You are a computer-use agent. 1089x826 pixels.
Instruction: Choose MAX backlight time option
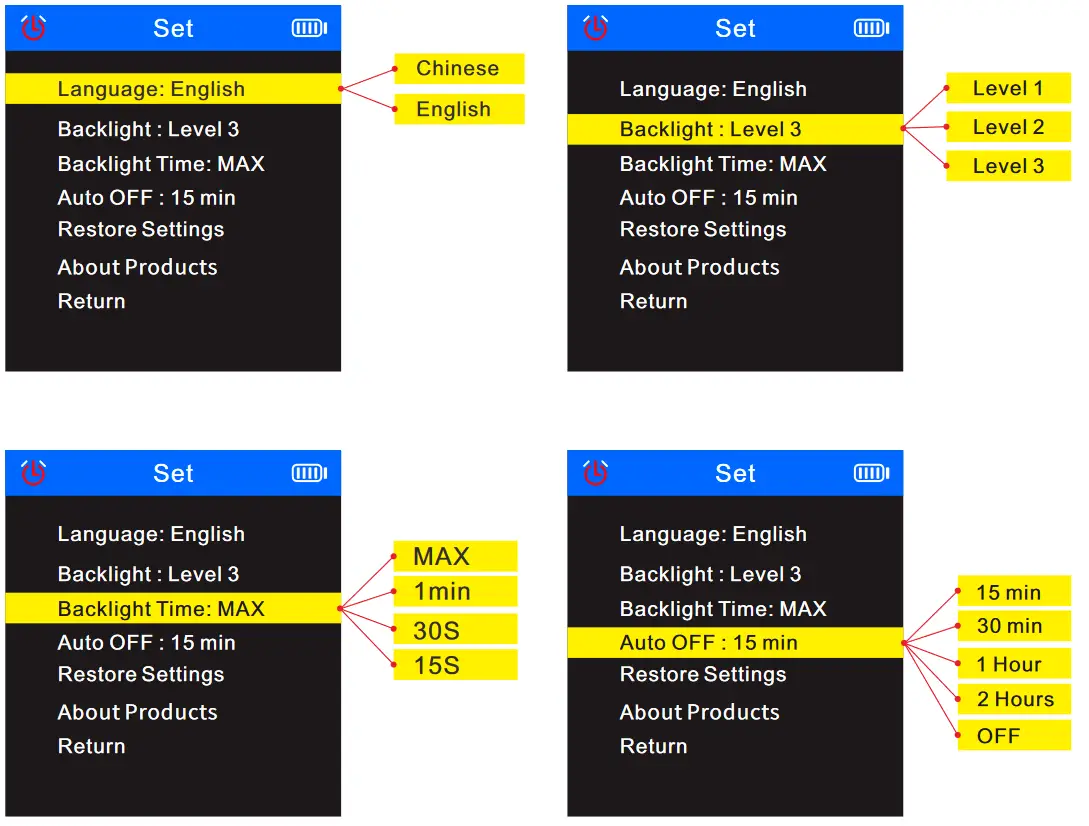click(456, 556)
